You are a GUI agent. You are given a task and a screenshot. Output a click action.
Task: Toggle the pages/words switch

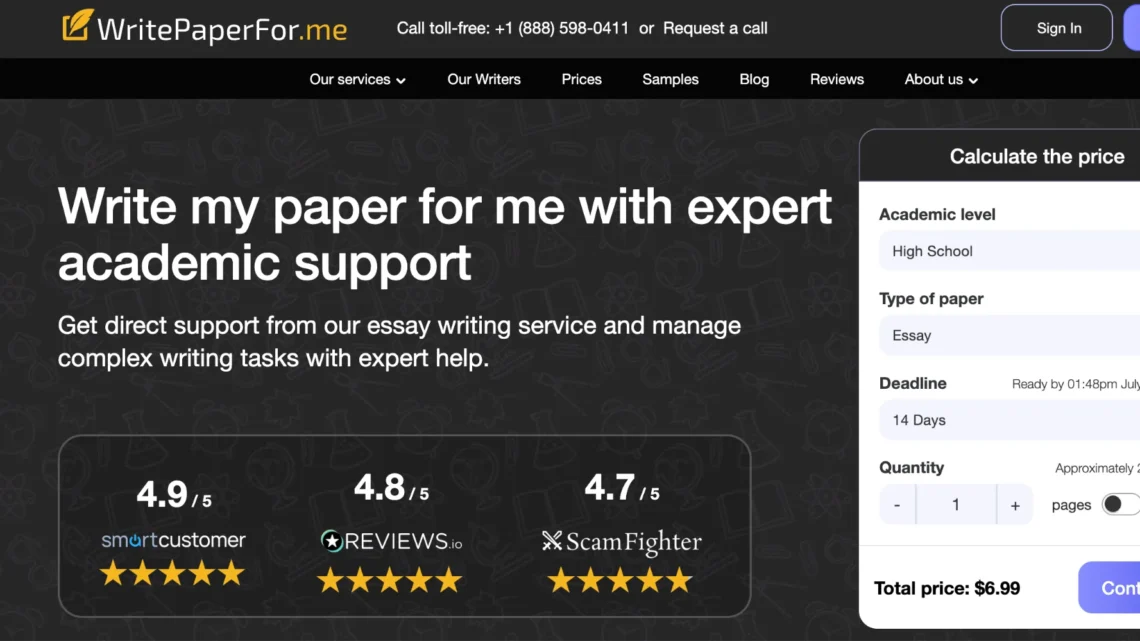tap(1120, 504)
